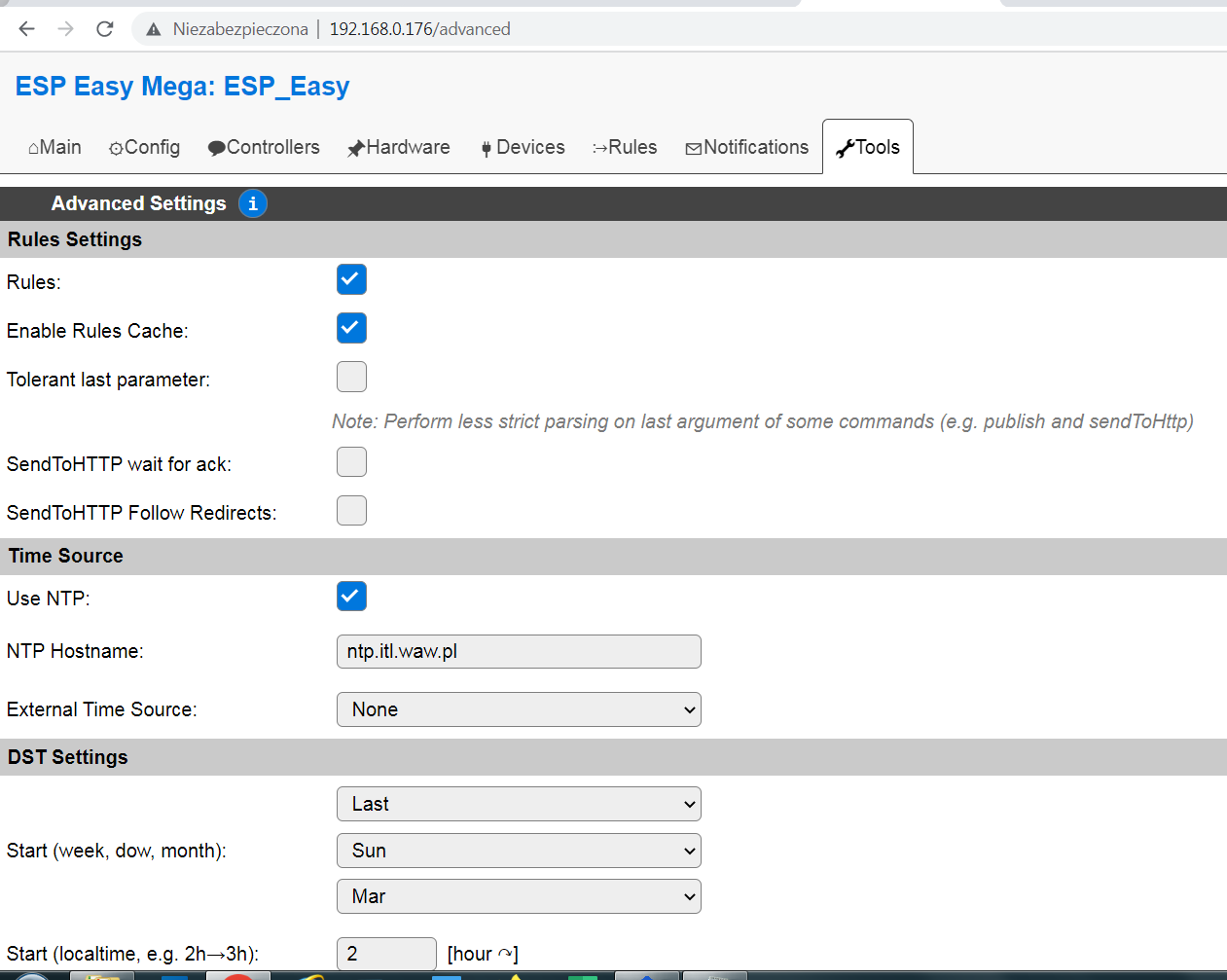
Task: Click the browser forward arrow
Action: [x=65, y=29]
